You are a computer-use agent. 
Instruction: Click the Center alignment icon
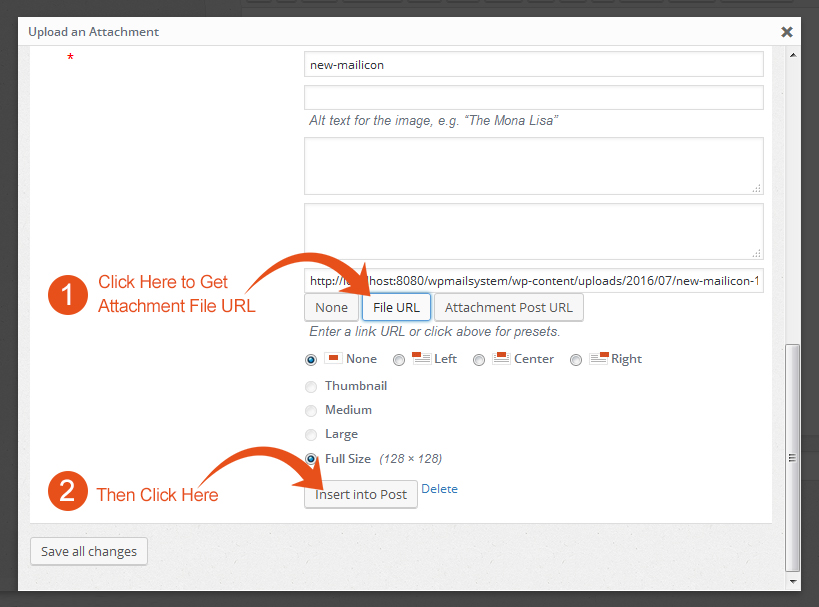tap(500, 358)
